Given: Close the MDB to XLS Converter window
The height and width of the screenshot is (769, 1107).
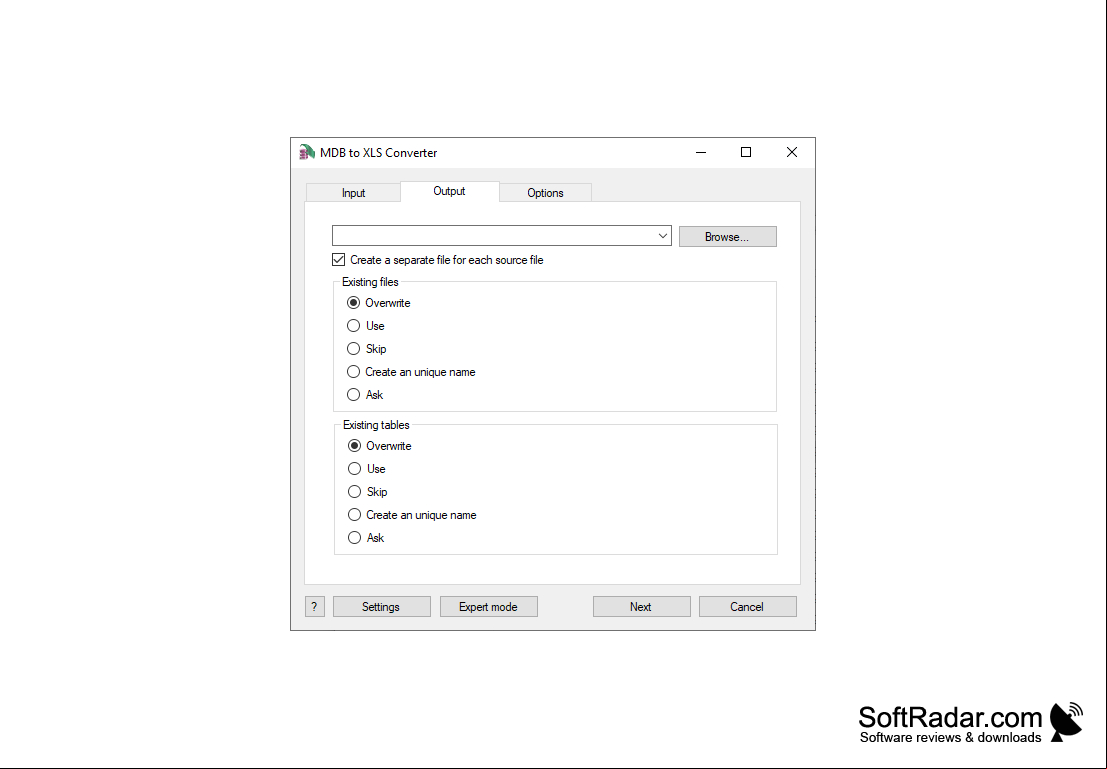Looking at the screenshot, I should pyautogui.click(x=792, y=153).
